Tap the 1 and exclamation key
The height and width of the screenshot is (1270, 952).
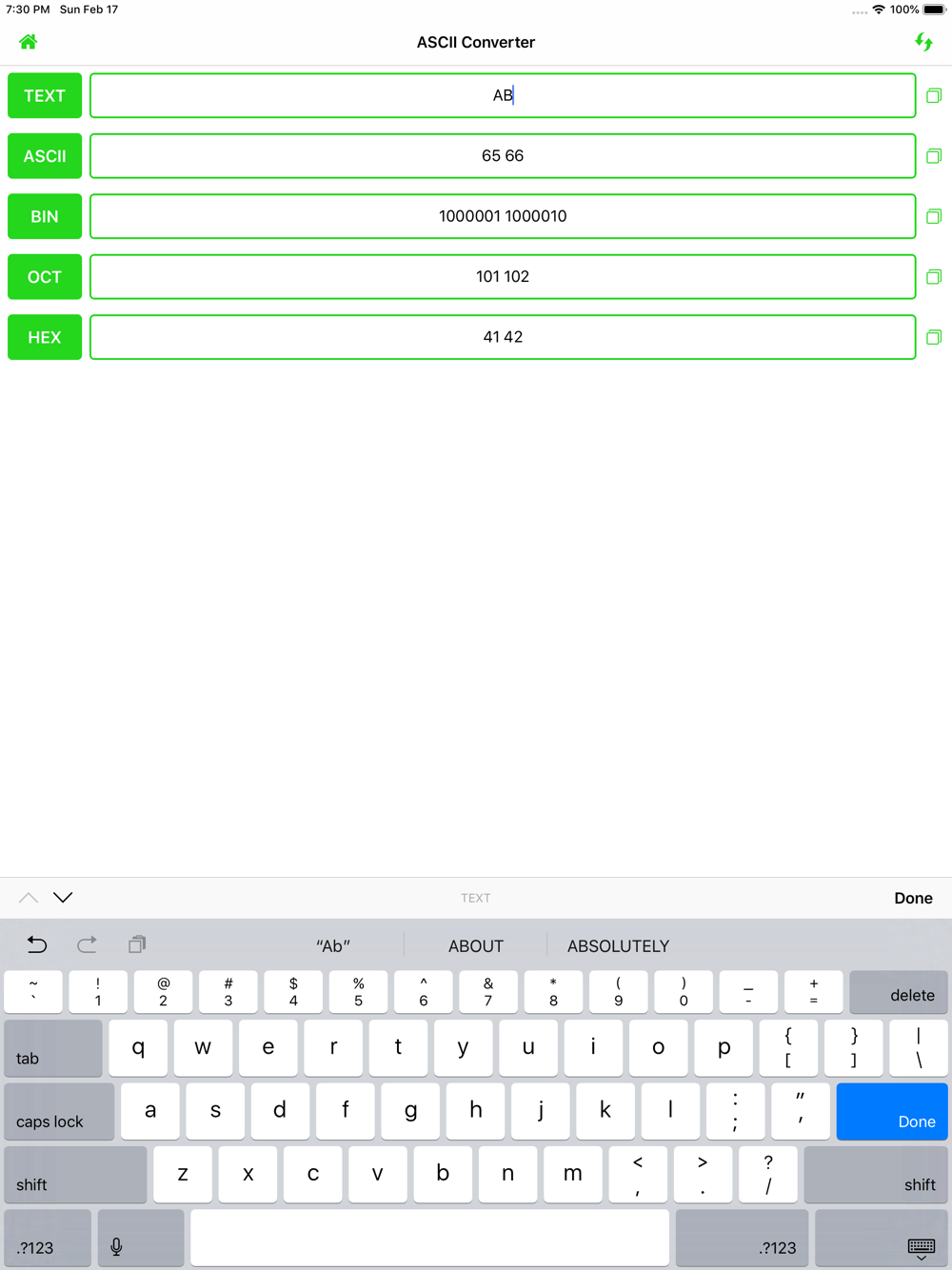(98, 992)
